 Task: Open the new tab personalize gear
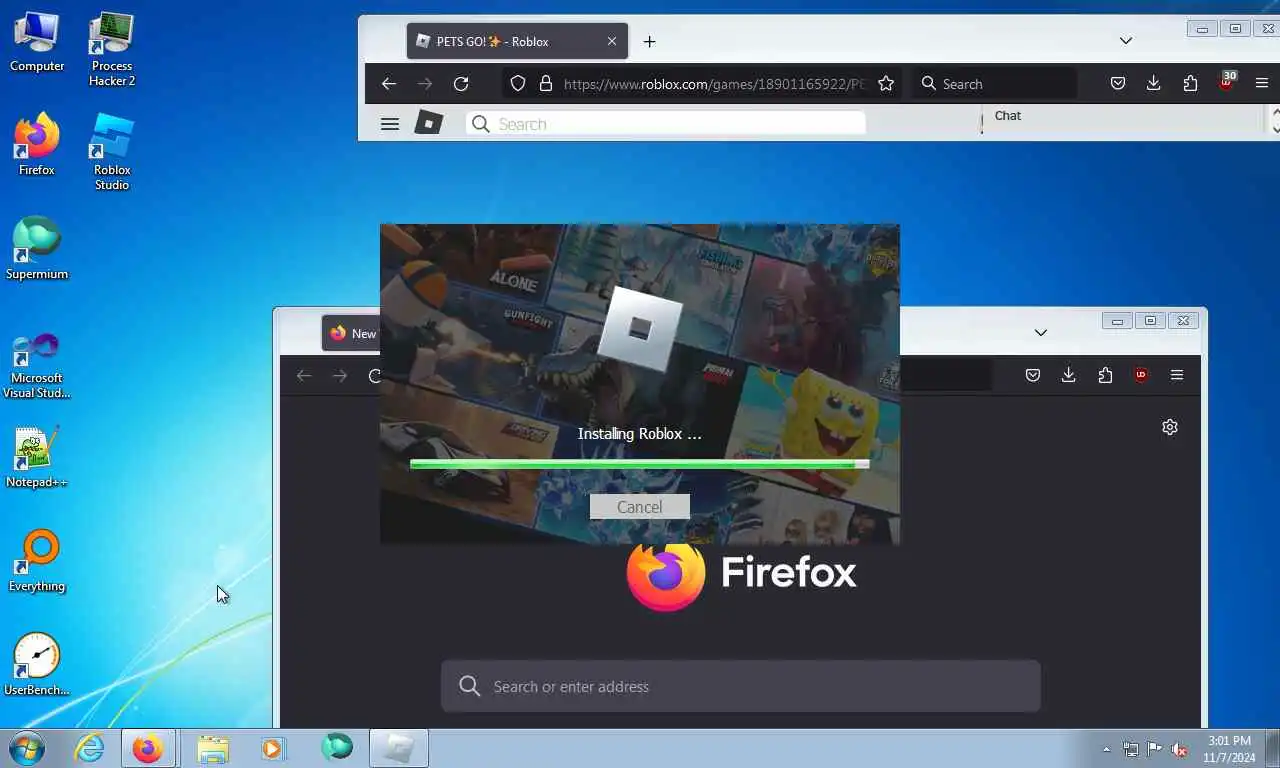[x=1170, y=427]
